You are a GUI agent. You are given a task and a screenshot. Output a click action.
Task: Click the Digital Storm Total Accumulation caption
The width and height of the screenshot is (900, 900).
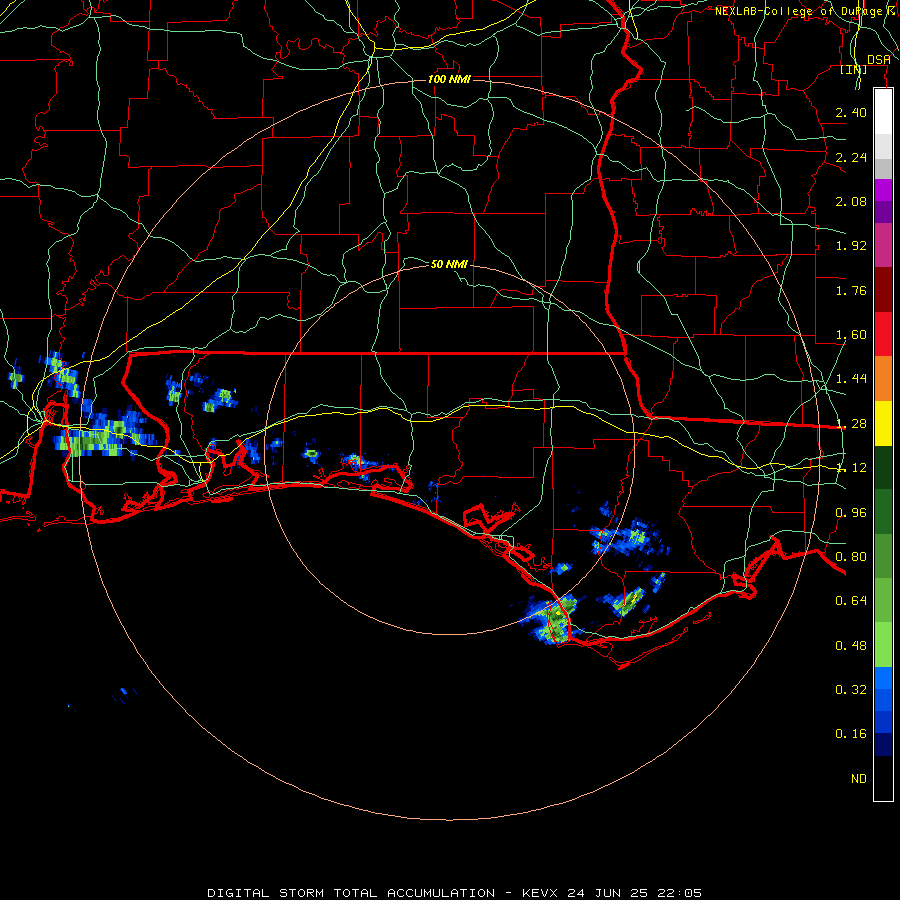(454, 893)
